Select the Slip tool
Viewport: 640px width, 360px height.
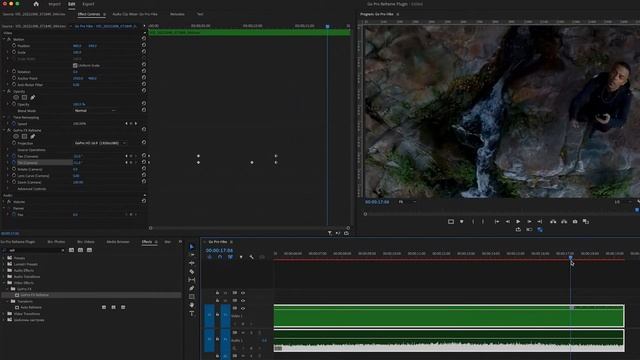[x=192, y=280]
